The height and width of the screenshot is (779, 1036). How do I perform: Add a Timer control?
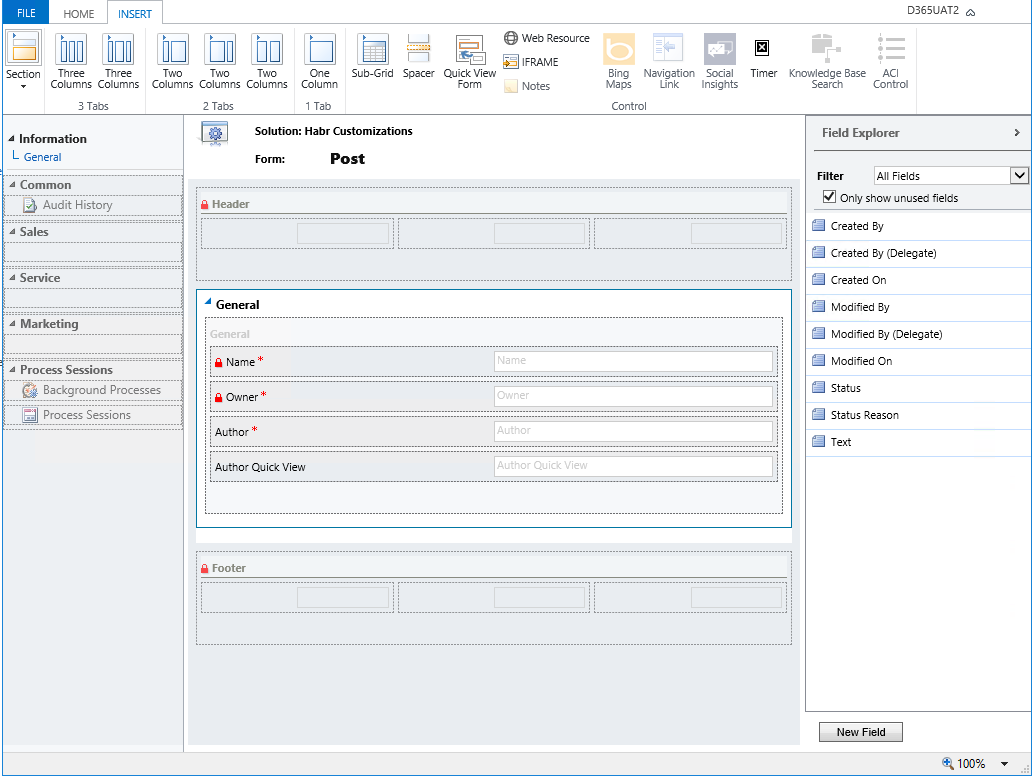[763, 60]
